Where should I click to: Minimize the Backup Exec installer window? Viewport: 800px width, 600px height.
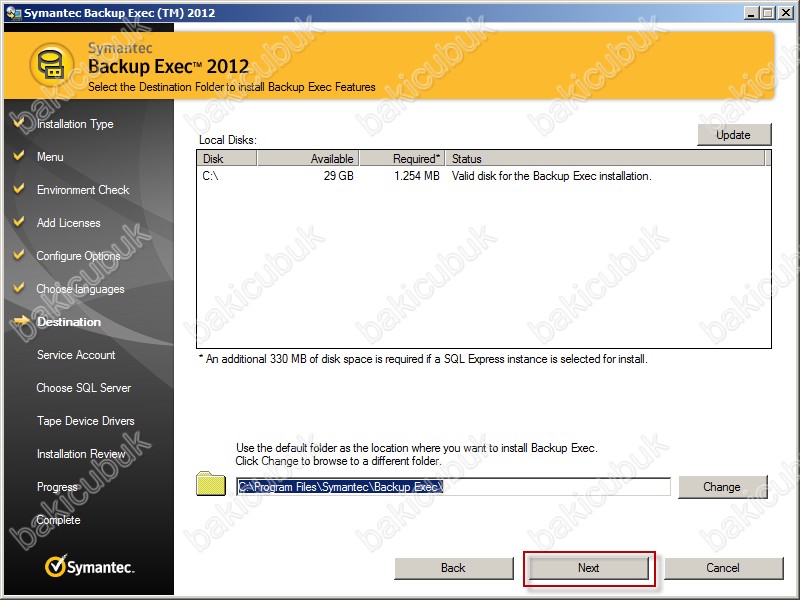click(750, 13)
